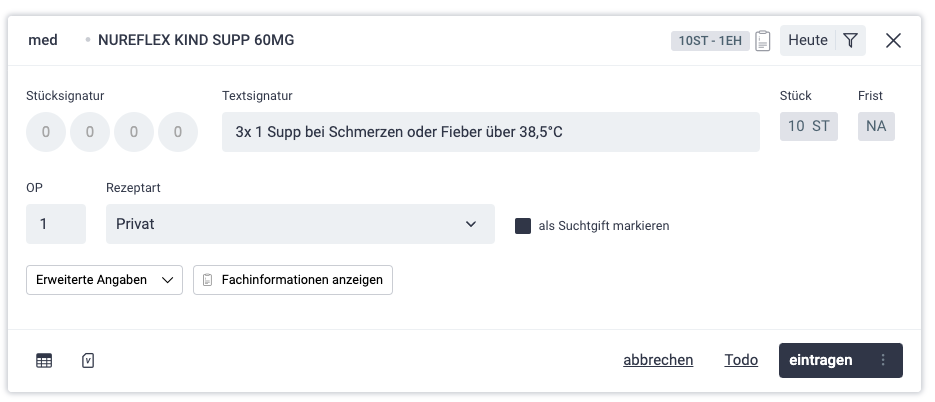This screenshot has width=935, height=402.
Task: Click the OP quantity field
Action: pos(56,224)
